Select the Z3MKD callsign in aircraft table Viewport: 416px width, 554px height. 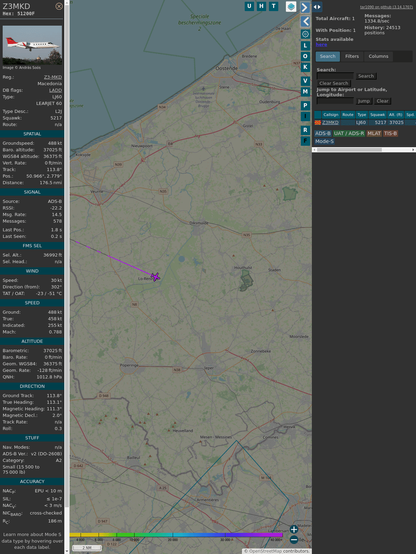pos(330,122)
